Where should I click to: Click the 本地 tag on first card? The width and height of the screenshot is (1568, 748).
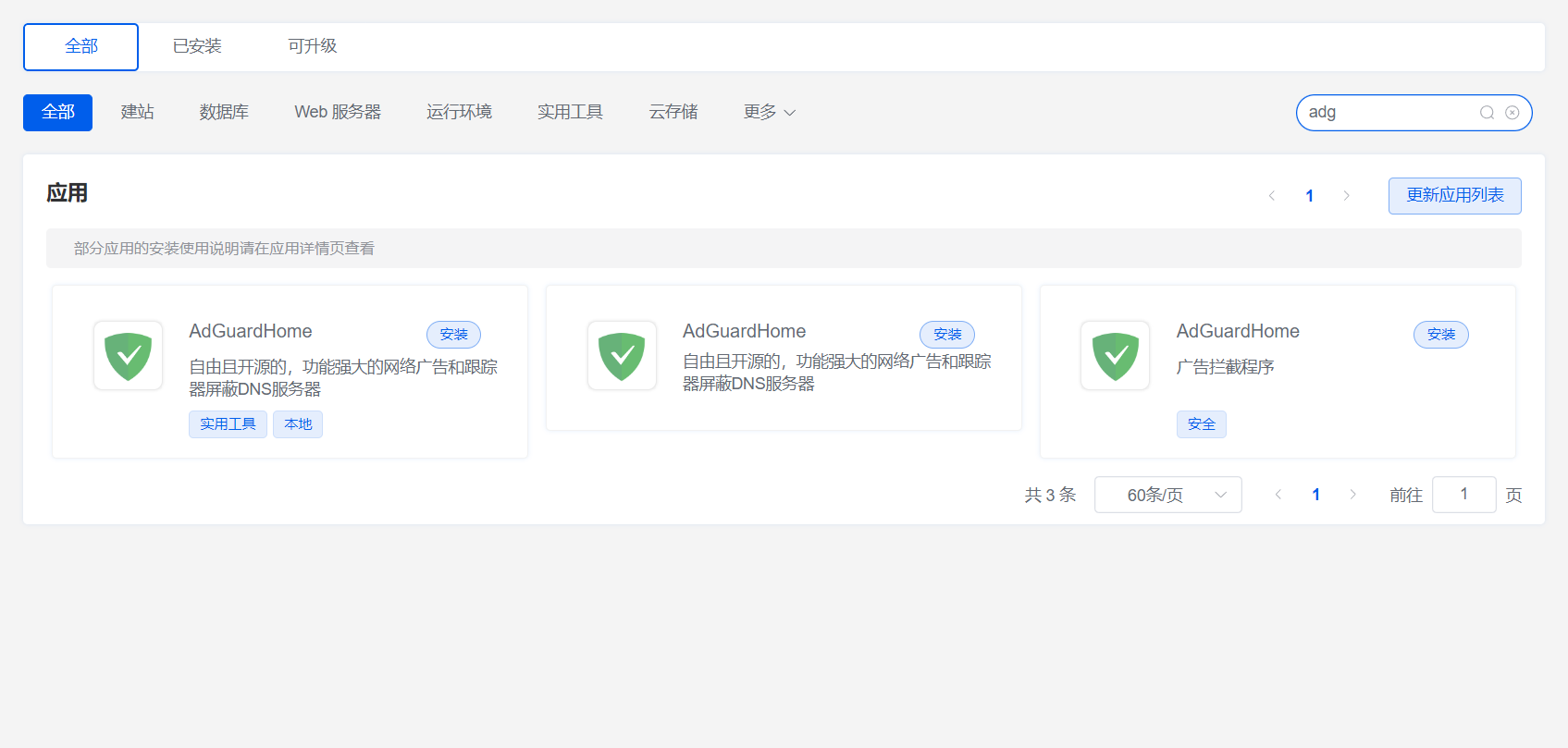pyautogui.click(x=298, y=424)
